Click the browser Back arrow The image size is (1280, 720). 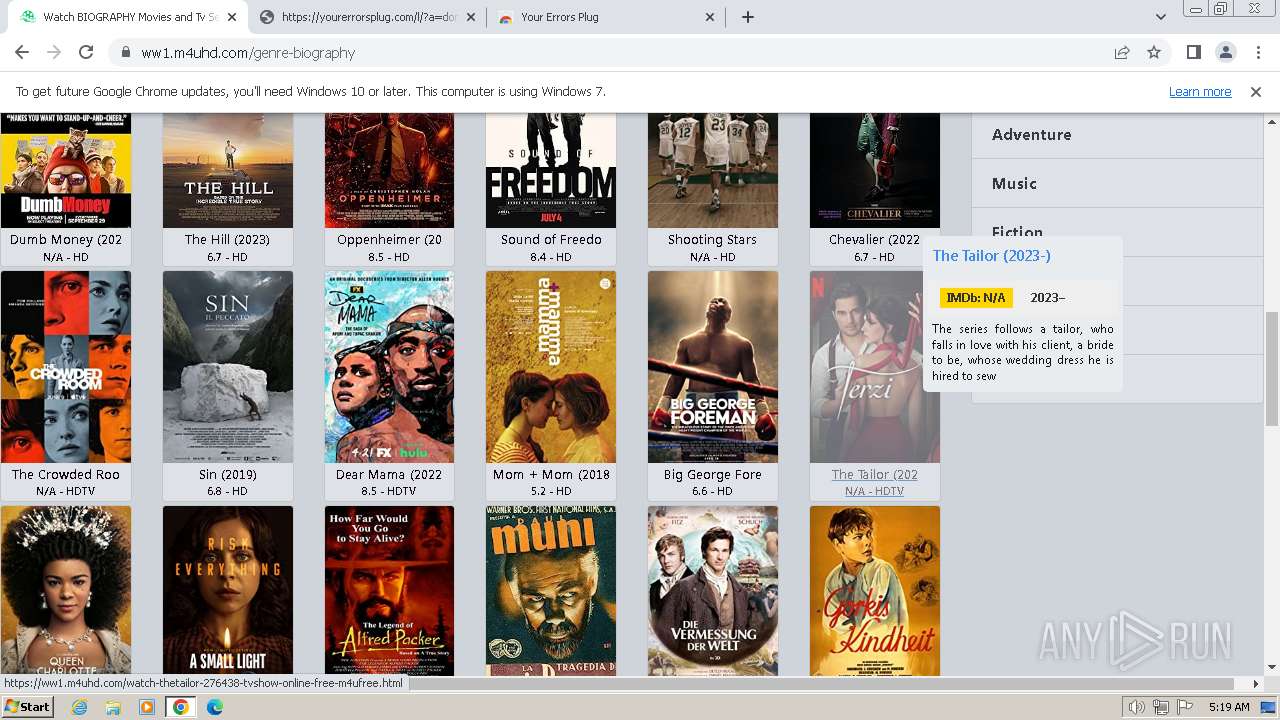(x=21, y=53)
